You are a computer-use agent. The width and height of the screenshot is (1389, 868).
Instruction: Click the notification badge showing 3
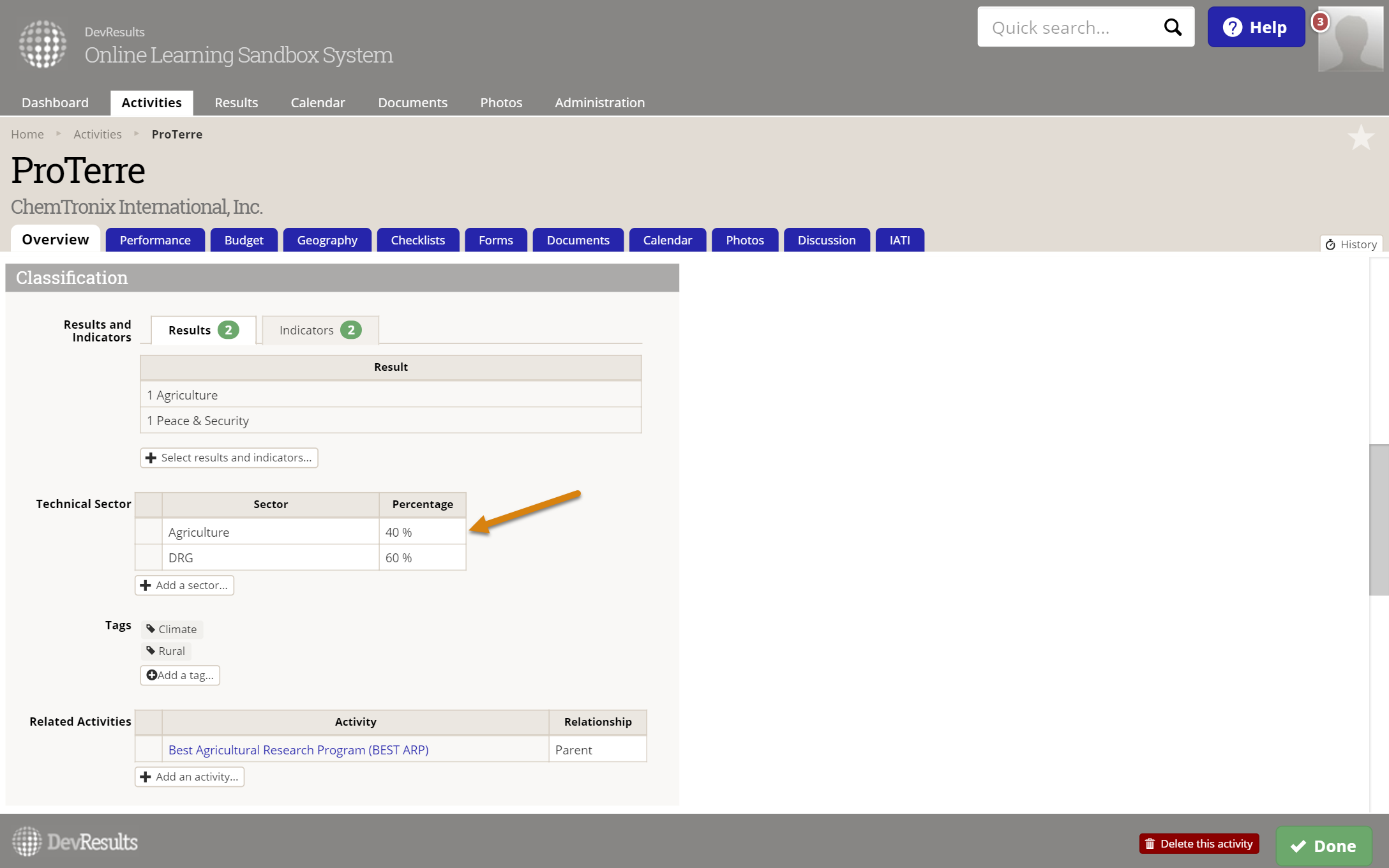click(x=1320, y=22)
